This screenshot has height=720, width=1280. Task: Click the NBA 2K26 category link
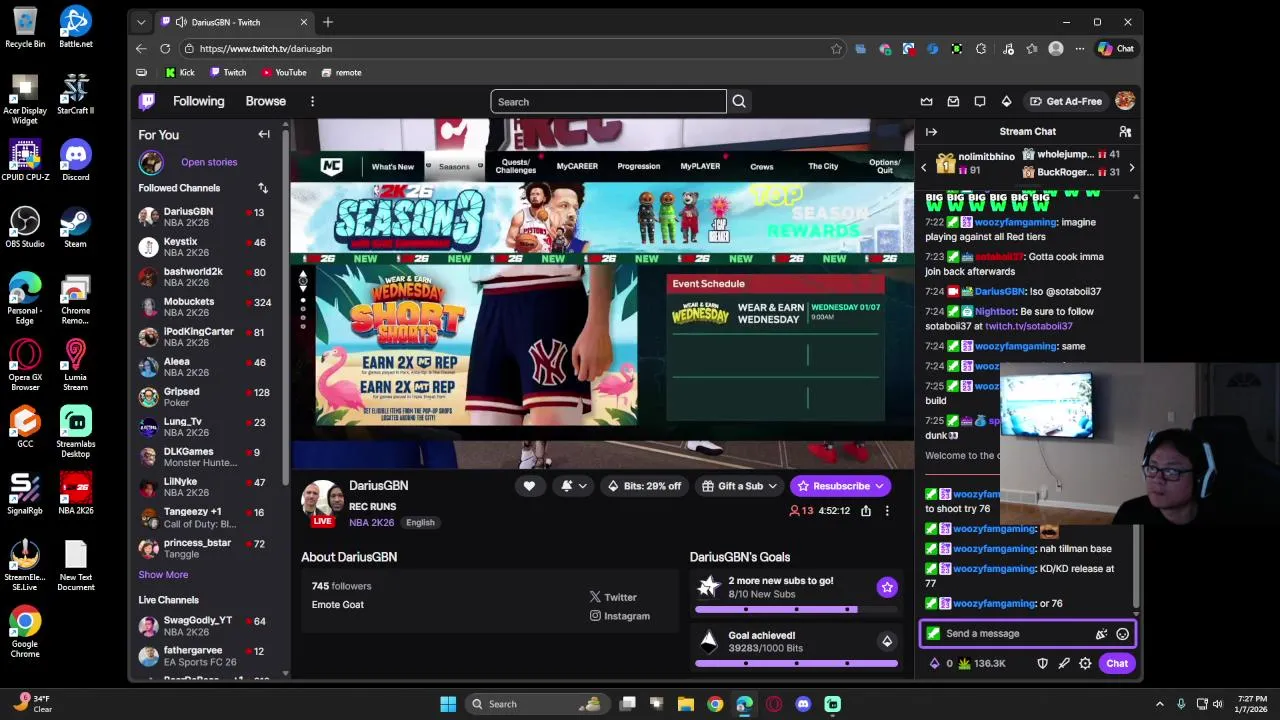tap(371, 522)
